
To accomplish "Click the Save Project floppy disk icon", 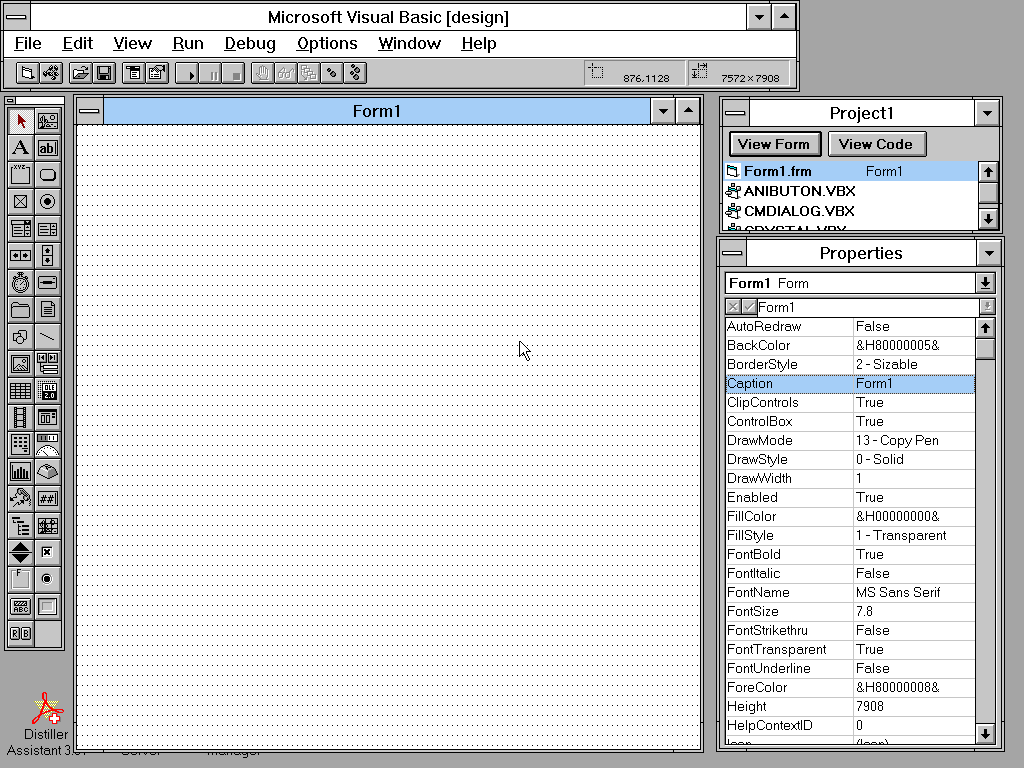I will click(104, 72).
